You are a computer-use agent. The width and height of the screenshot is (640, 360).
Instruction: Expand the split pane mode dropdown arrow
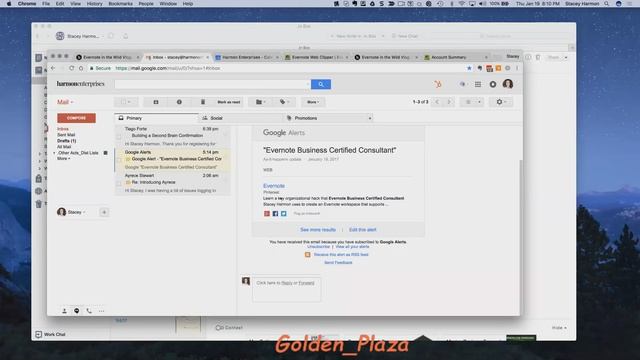click(479, 102)
